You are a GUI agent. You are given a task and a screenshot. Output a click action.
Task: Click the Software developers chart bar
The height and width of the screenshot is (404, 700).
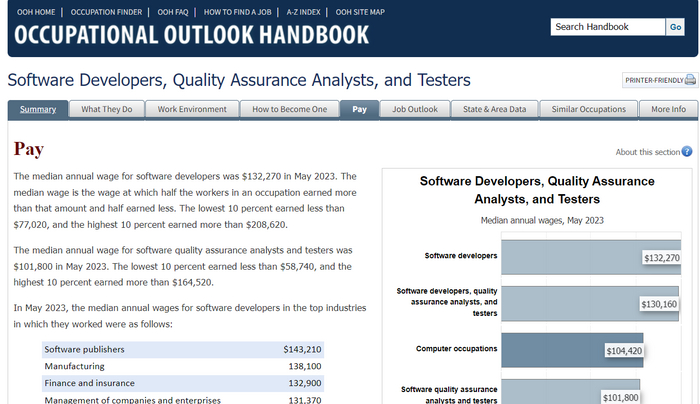(591, 257)
